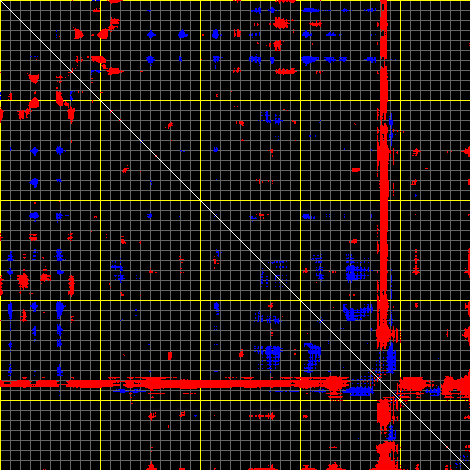470x470 pixels.
Task: Select the red blob at the right end of the horizontal band
Action: pyautogui.click(x=456, y=384)
